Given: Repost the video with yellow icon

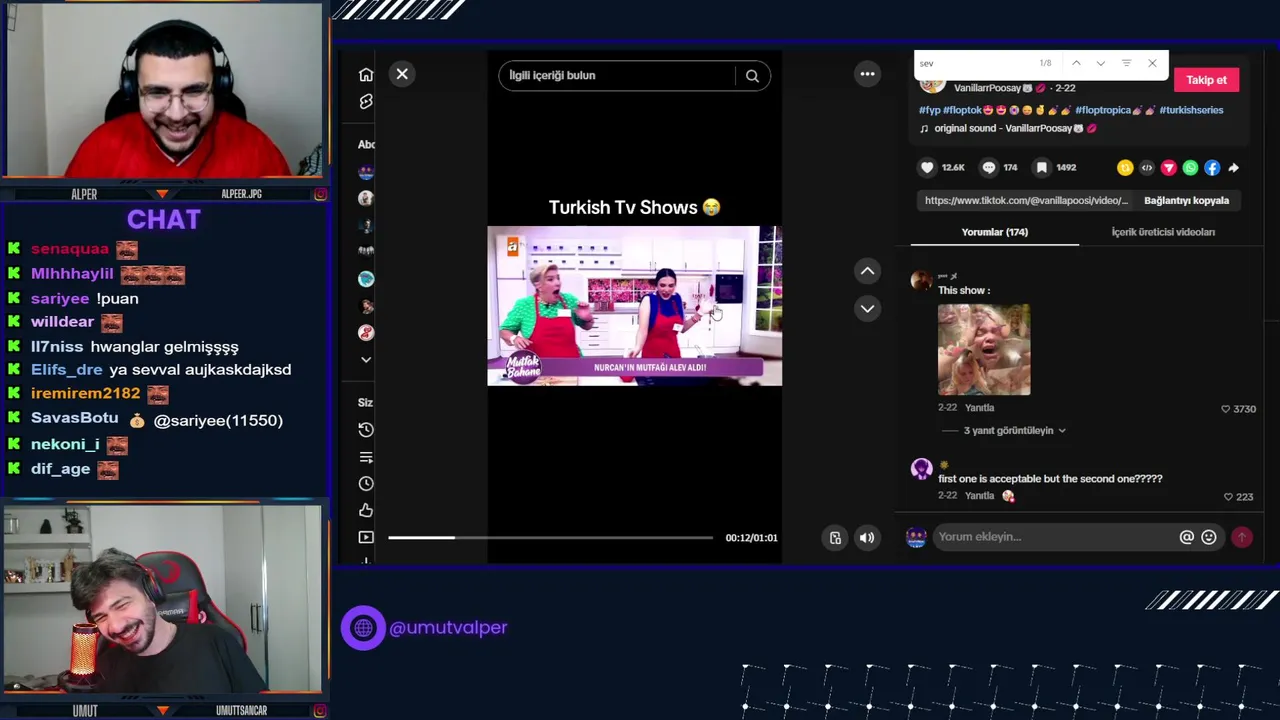Looking at the screenshot, I should [x=1125, y=168].
